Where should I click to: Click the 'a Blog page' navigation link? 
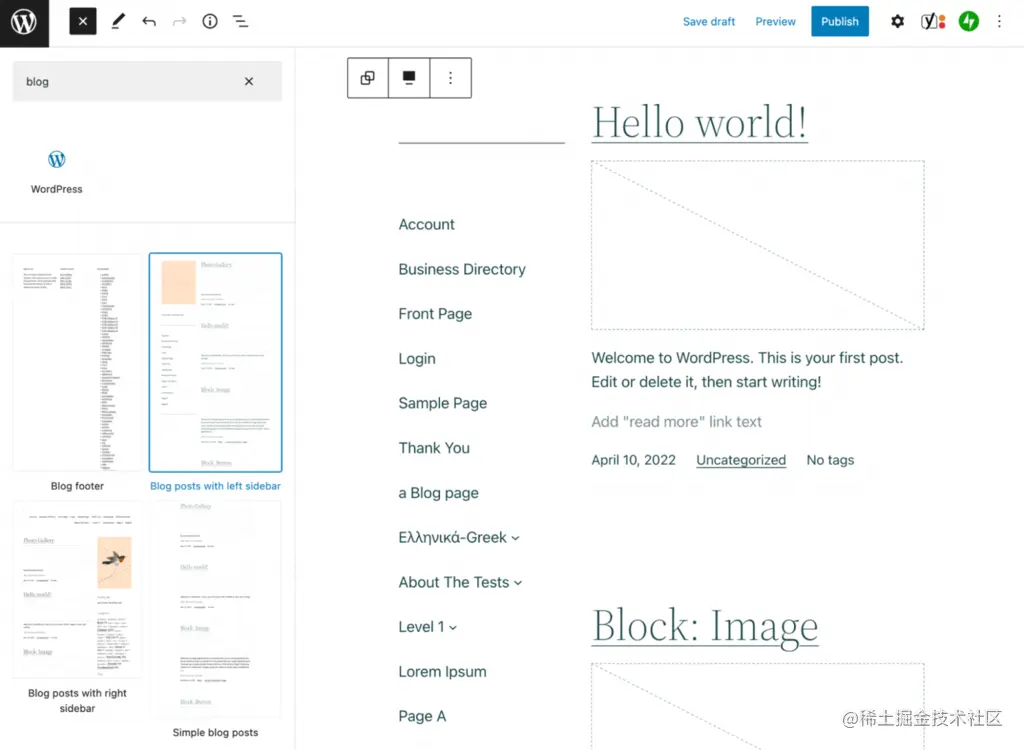[438, 493]
